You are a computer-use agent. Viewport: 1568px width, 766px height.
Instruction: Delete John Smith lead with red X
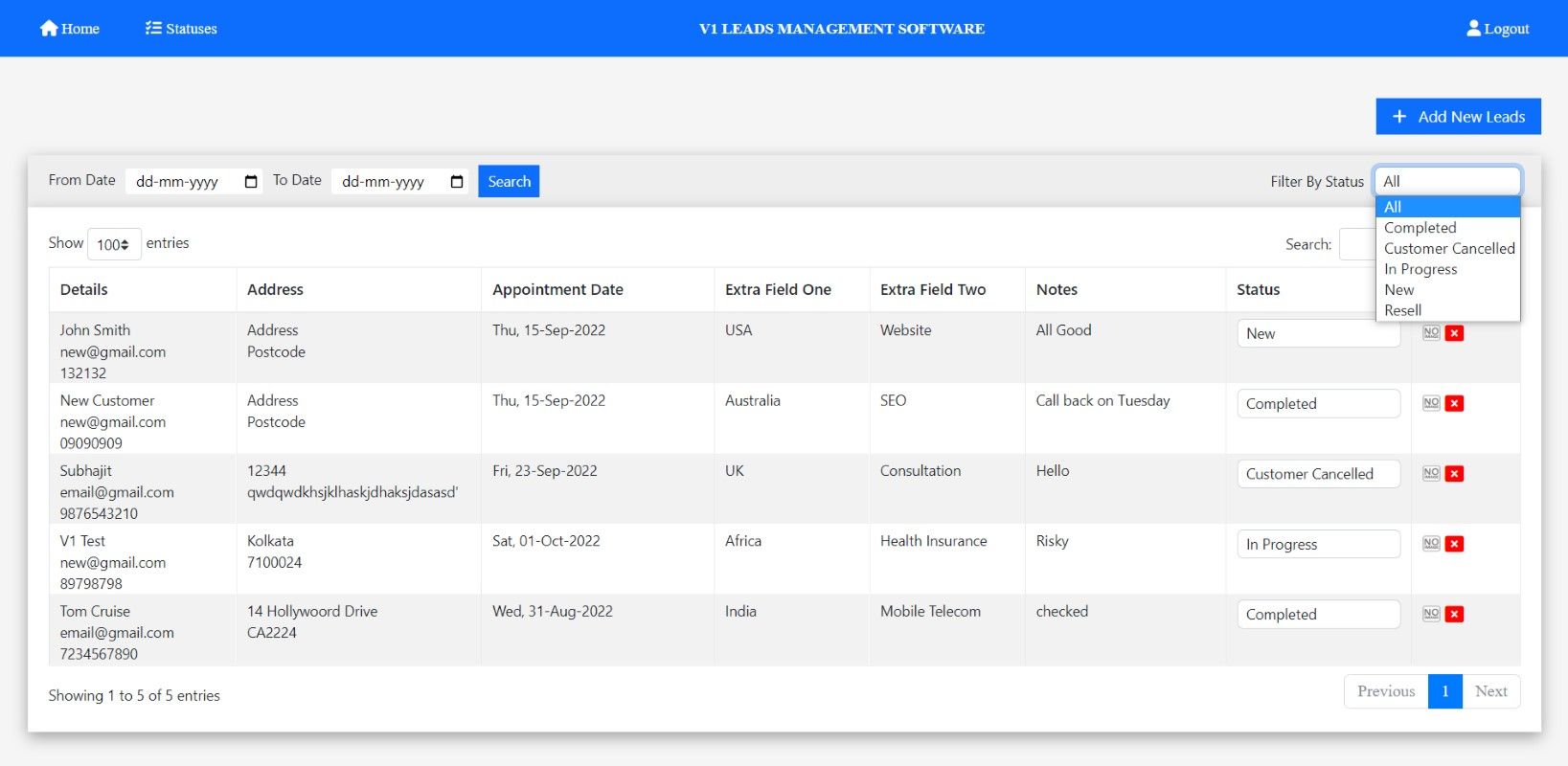(1454, 333)
